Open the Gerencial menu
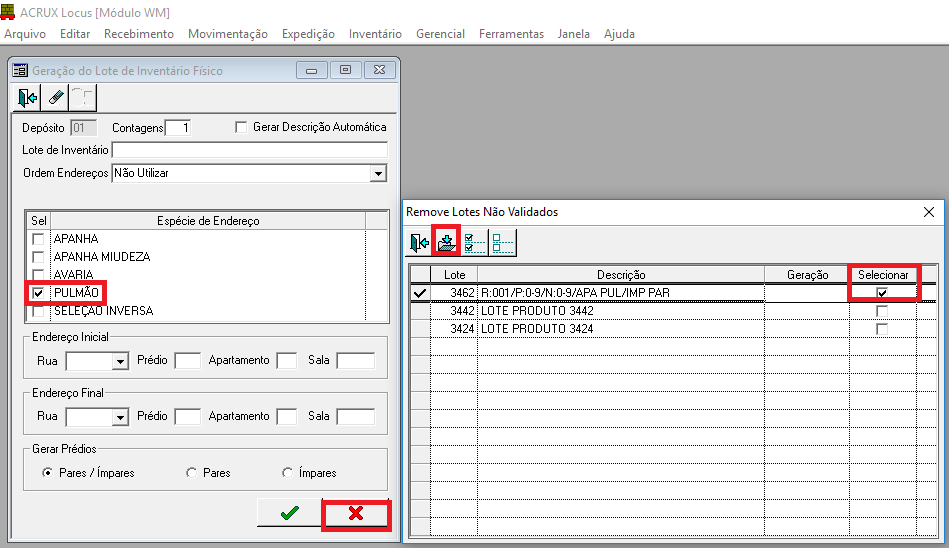This screenshot has width=949, height=548. coord(440,34)
